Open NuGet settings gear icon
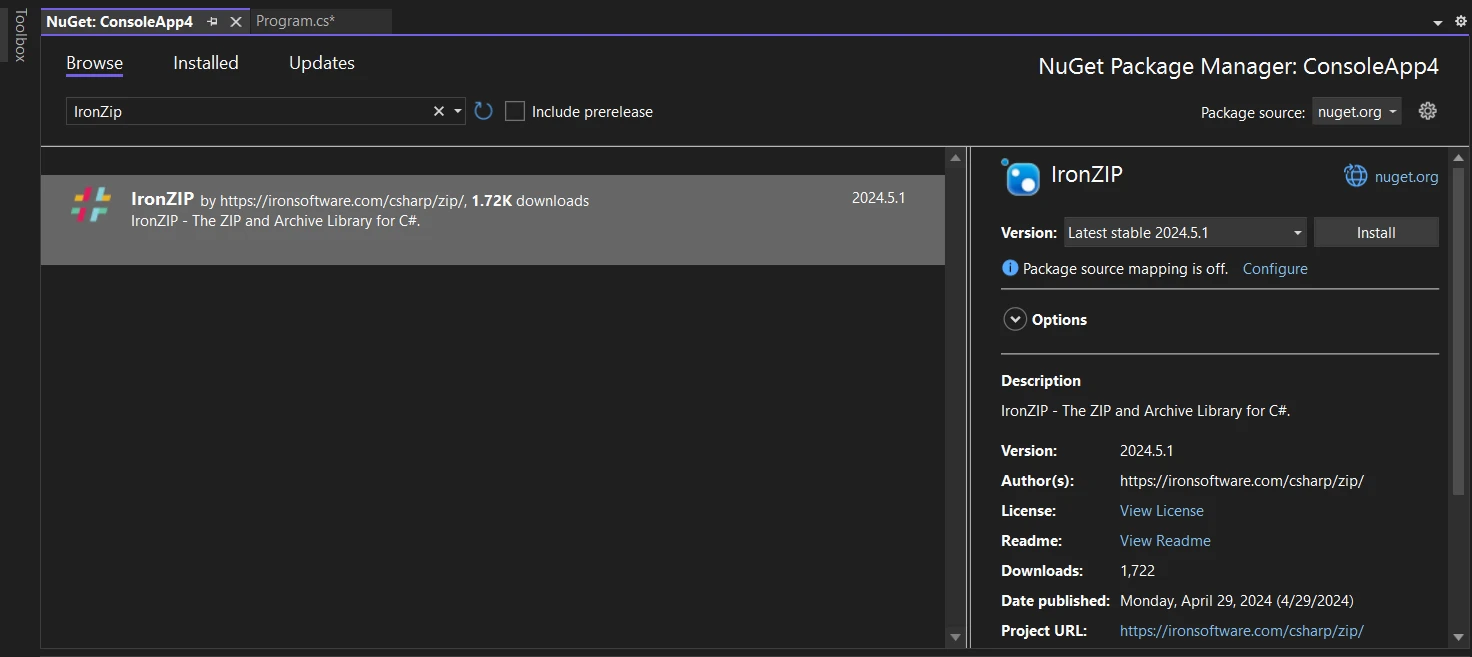The width and height of the screenshot is (1472, 657). pos(1428,111)
